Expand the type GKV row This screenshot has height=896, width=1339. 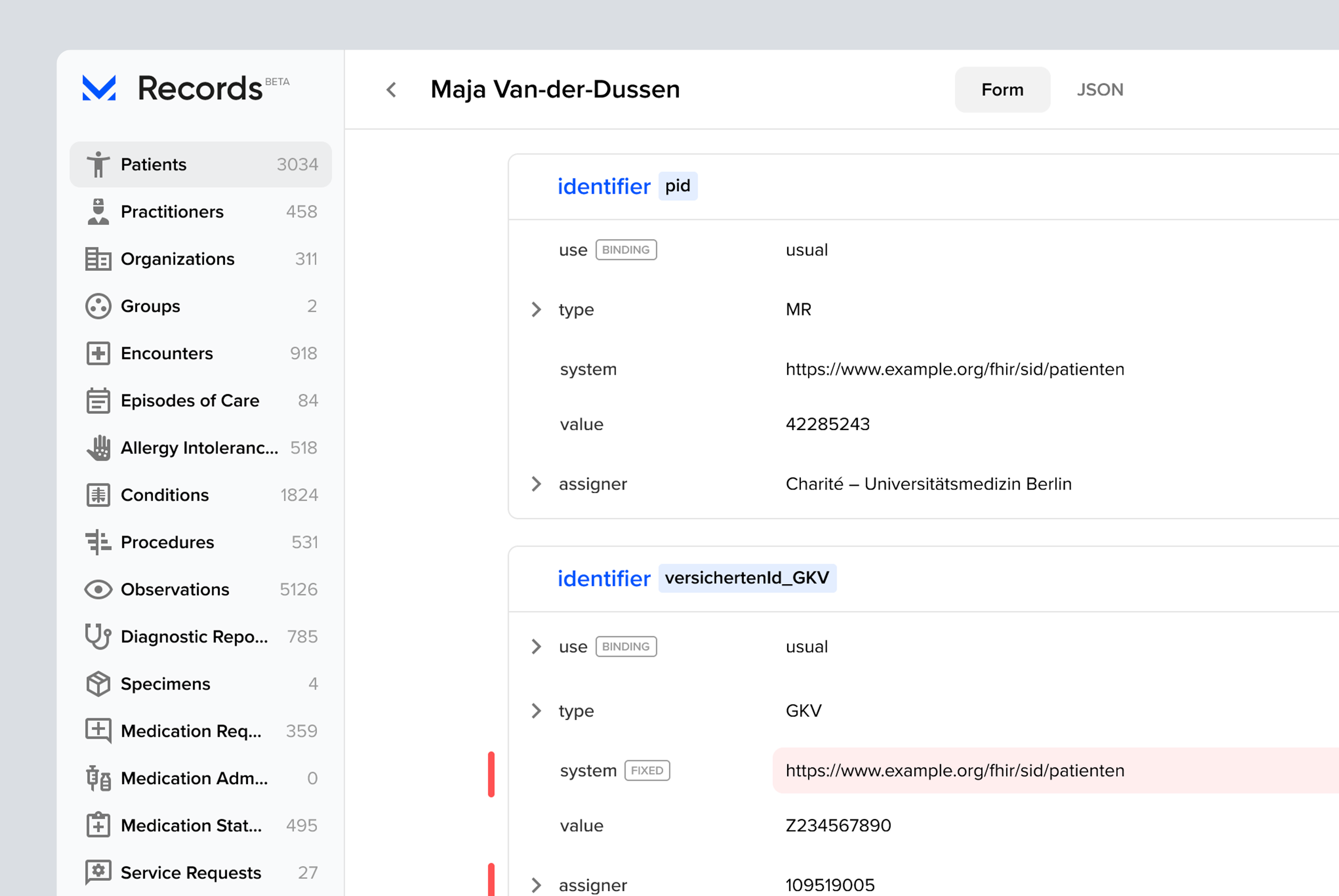point(536,711)
